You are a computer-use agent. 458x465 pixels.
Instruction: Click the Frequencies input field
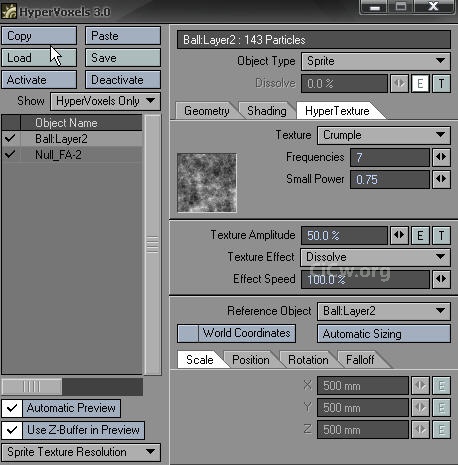(x=390, y=157)
